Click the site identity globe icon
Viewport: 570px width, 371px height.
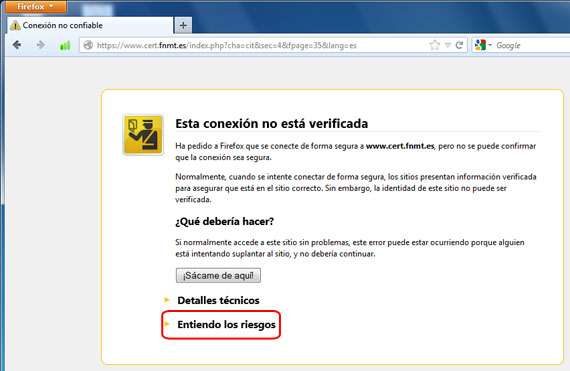tap(88, 45)
